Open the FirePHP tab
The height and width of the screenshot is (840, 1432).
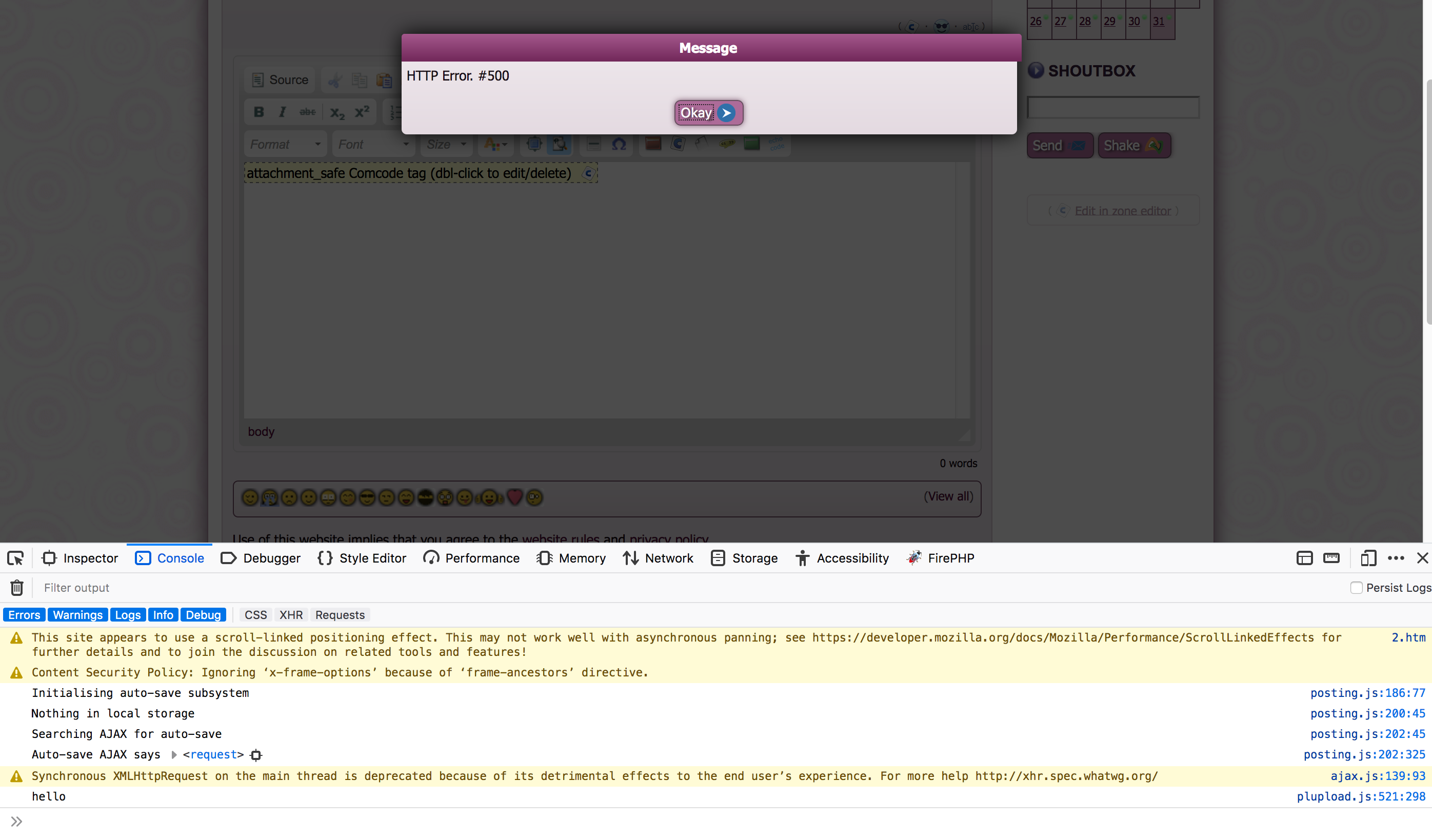tap(941, 558)
